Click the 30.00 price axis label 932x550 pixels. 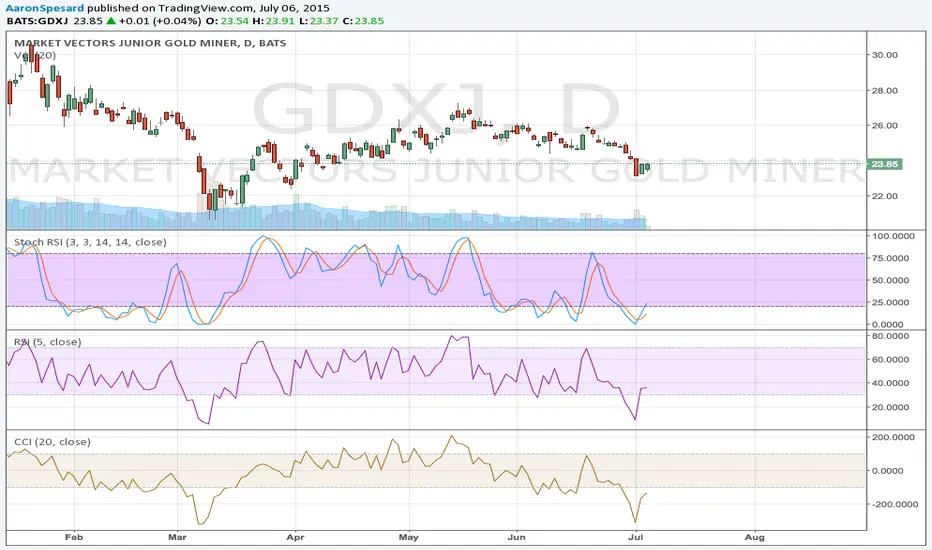tap(884, 55)
